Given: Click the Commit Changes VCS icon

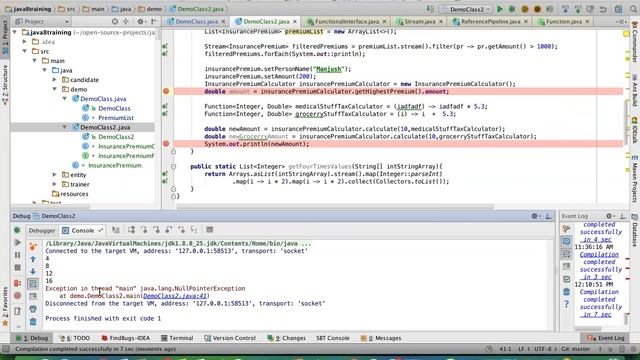Looking at the screenshot, I should tap(578, 9).
